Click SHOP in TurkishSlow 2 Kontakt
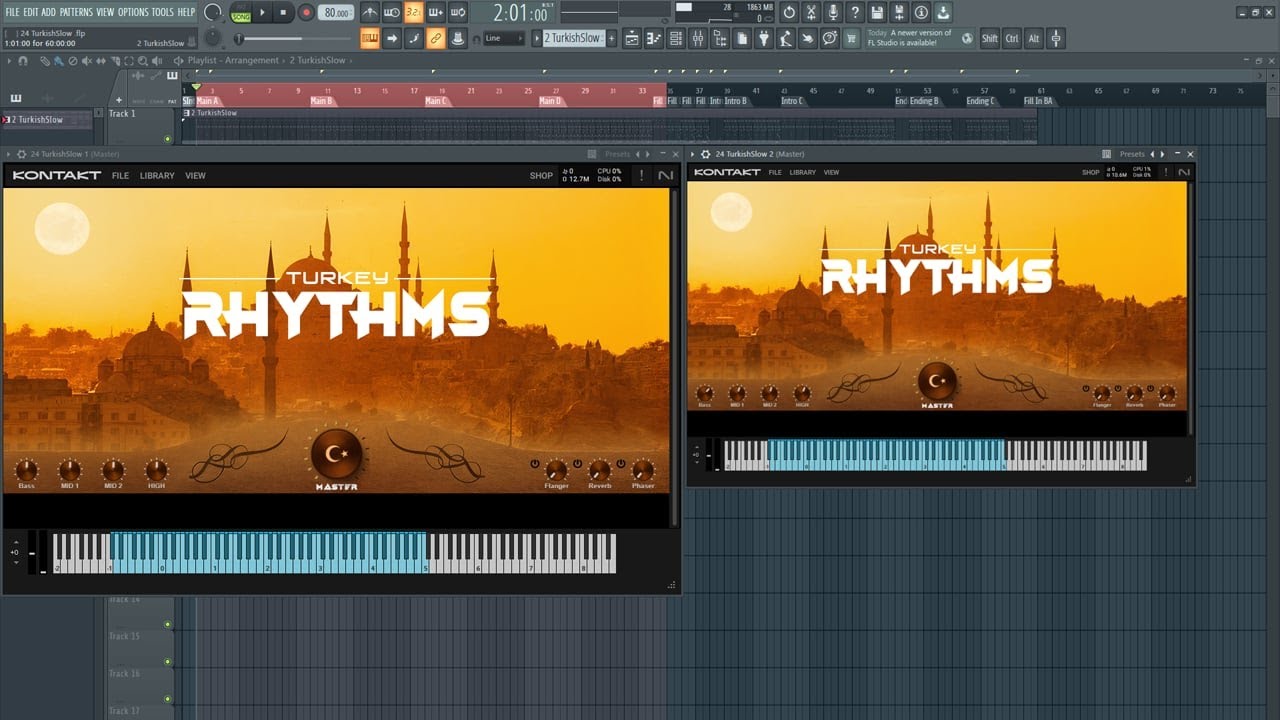 coord(1090,172)
